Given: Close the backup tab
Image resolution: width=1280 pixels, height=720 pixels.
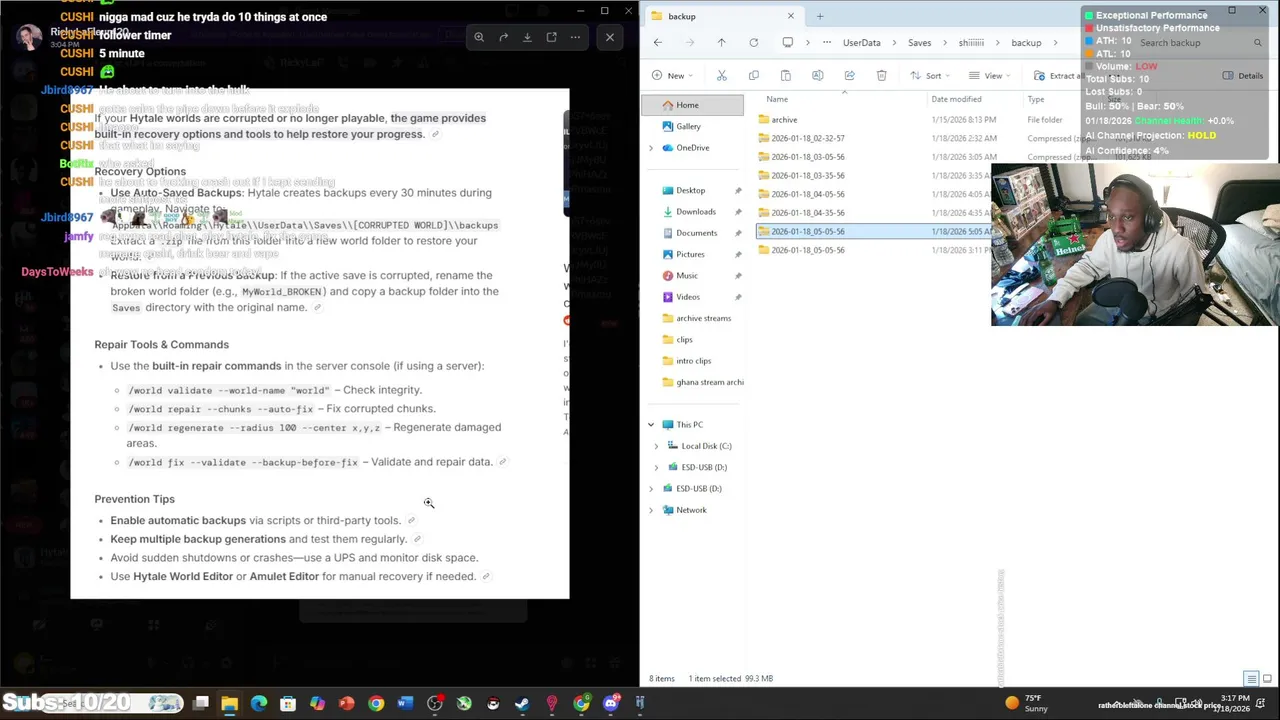Looking at the screenshot, I should click(x=790, y=16).
